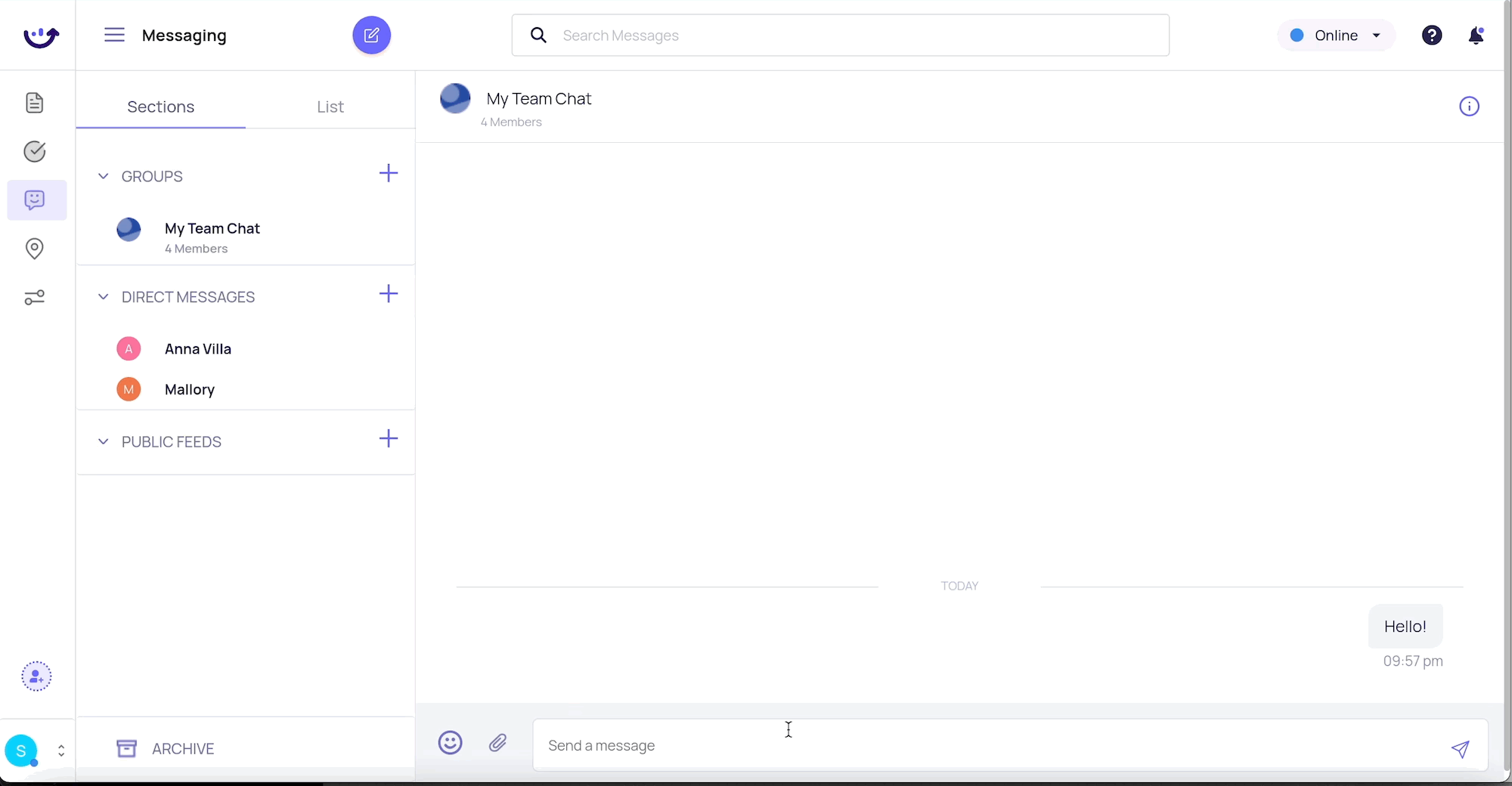Open the tasks checkmark icon in the sidebar
Viewport: 1512px width, 786px height.
[35, 151]
